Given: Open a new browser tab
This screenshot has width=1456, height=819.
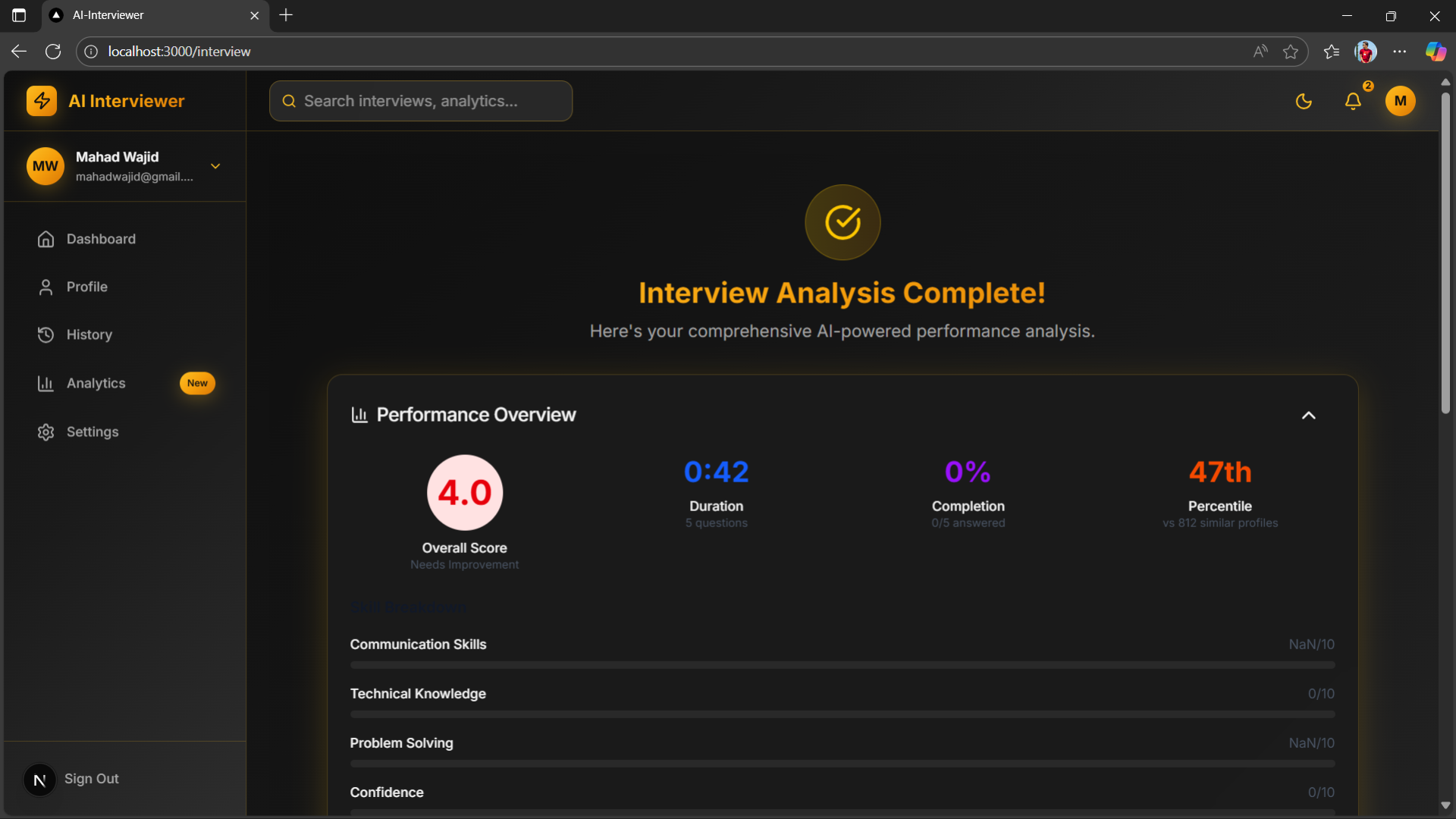Looking at the screenshot, I should coord(286,15).
